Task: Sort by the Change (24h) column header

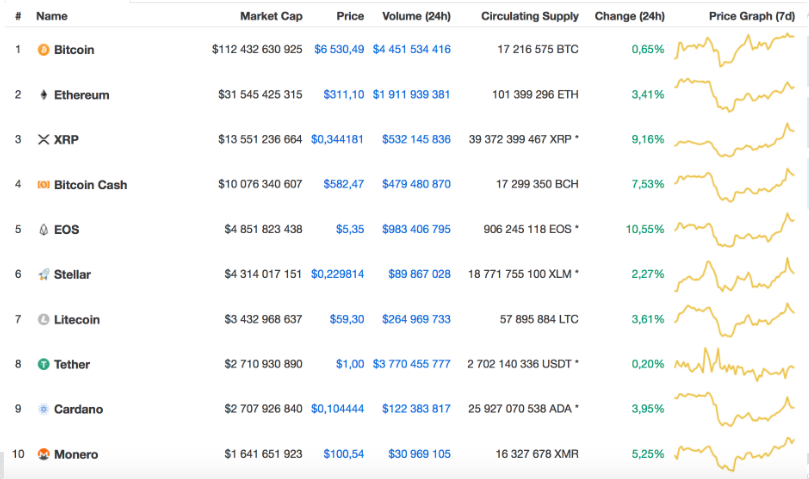Action: [629, 16]
